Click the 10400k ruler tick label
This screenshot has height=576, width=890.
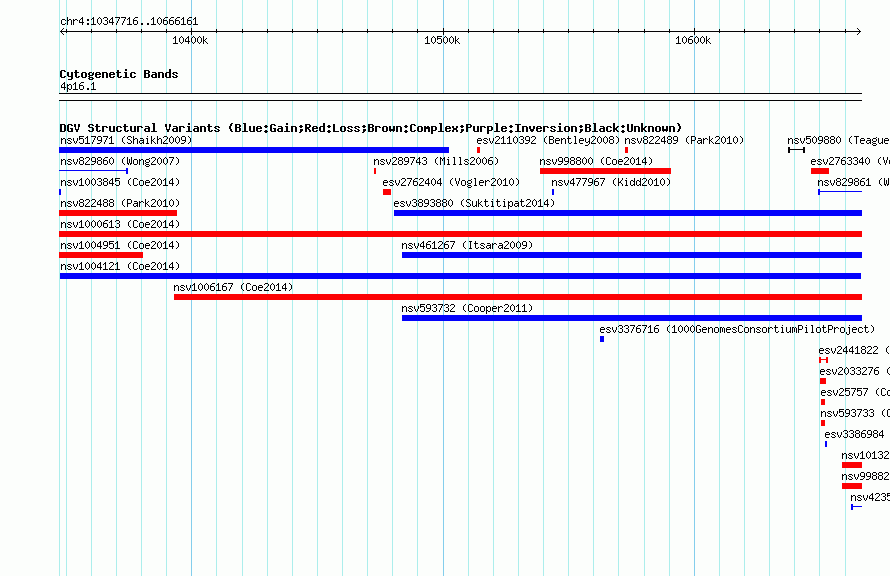pos(190,40)
